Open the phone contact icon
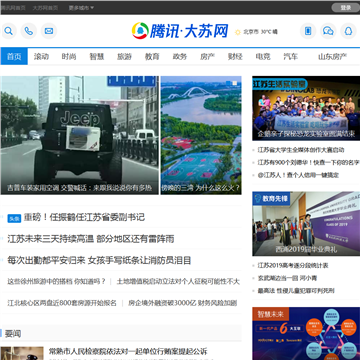 (29, 31)
